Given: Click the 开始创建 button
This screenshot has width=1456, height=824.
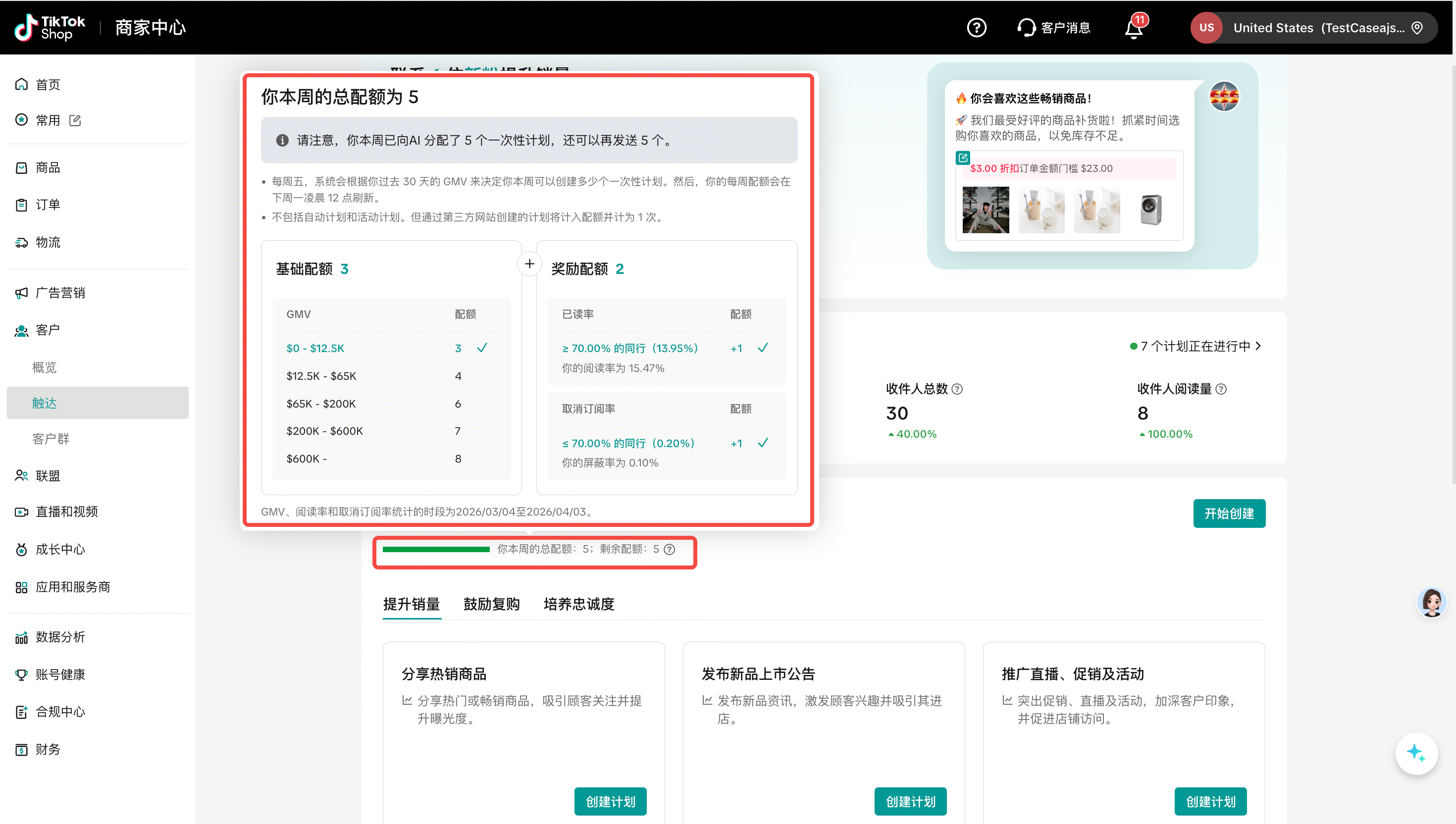Looking at the screenshot, I should tap(1229, 514).
